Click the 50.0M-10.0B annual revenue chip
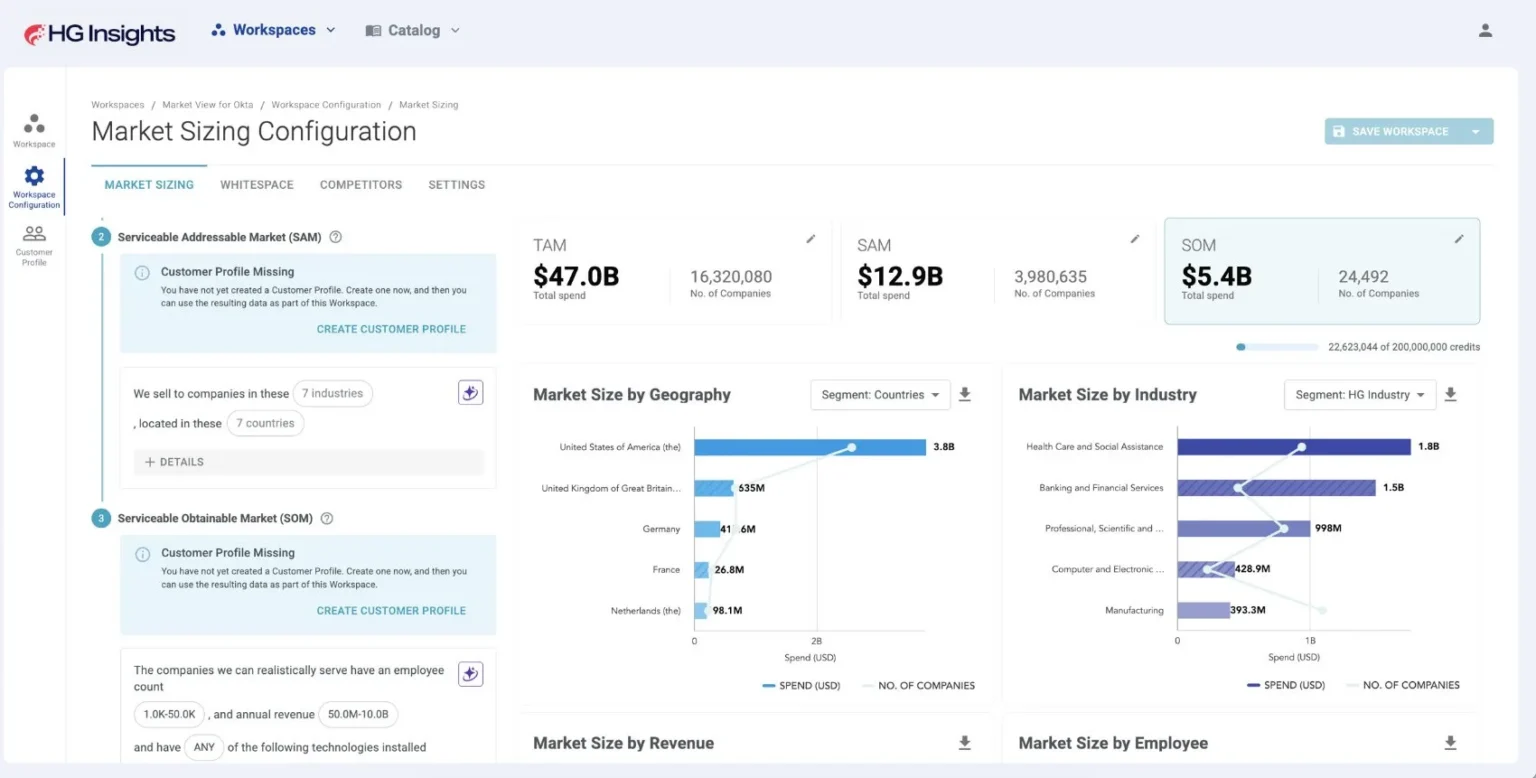 pos(359,714)
